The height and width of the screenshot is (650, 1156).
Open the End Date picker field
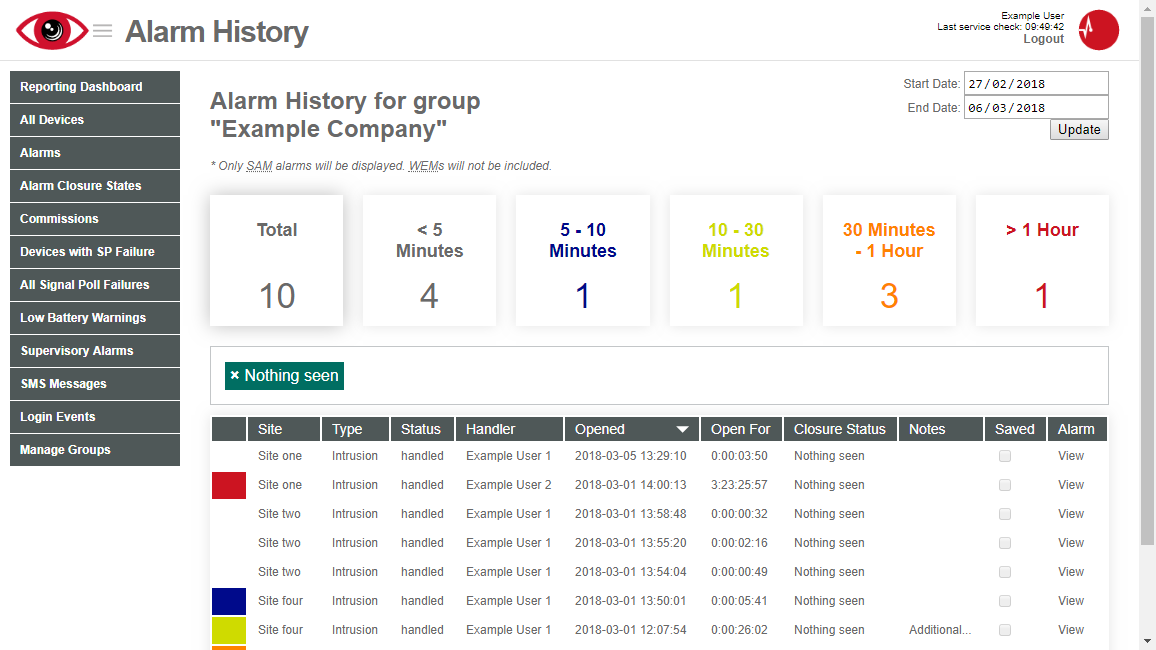[x=1036, y=108]
